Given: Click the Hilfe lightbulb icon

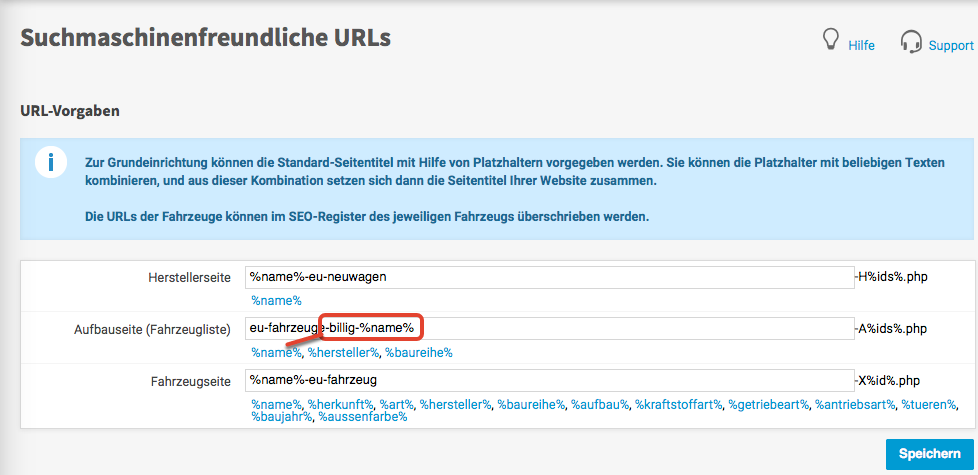Looking at the screenshot, I should [x=829, y=40].
